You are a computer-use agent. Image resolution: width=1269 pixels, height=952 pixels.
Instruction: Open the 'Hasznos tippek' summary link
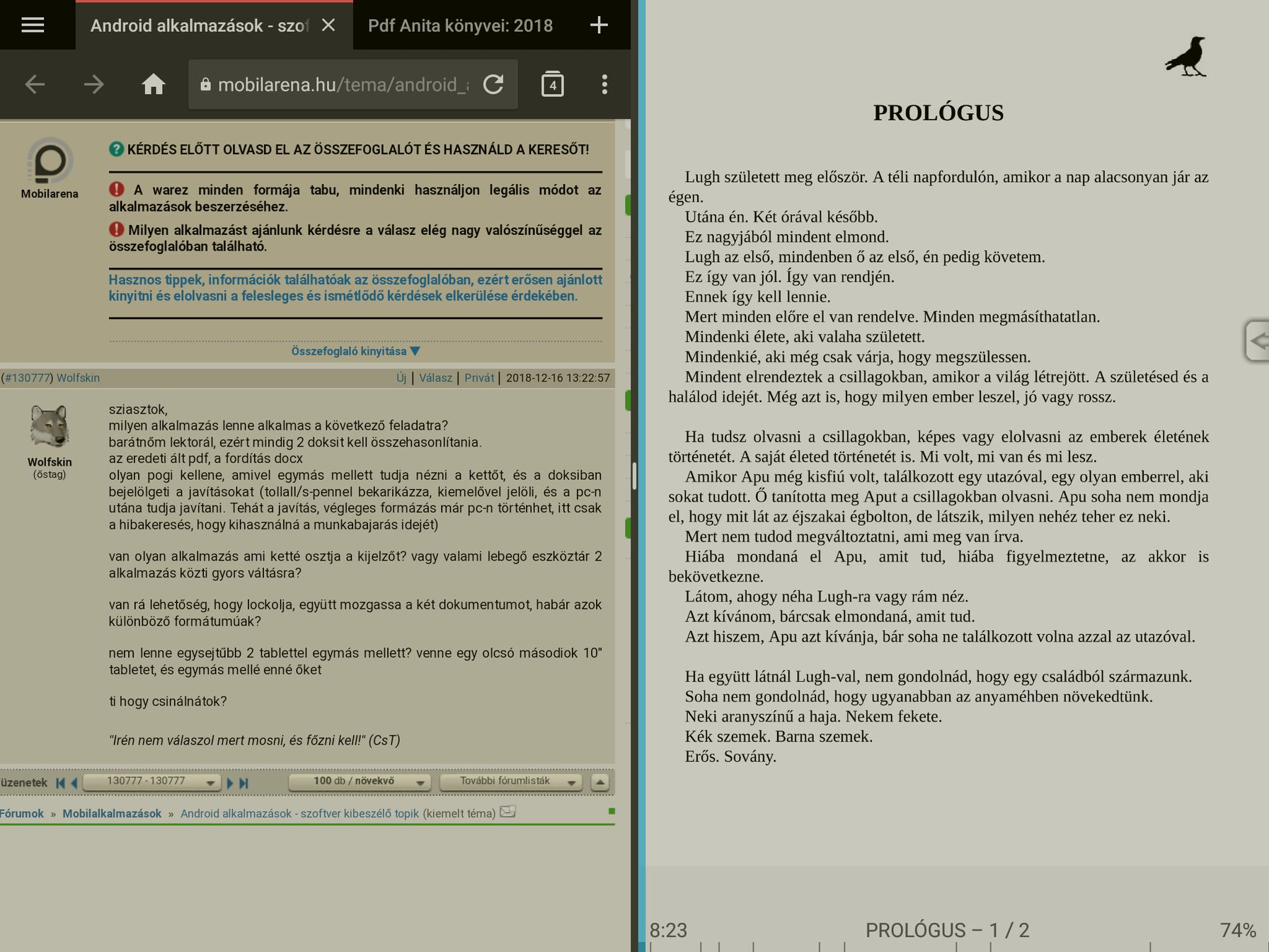coord(355,288)
